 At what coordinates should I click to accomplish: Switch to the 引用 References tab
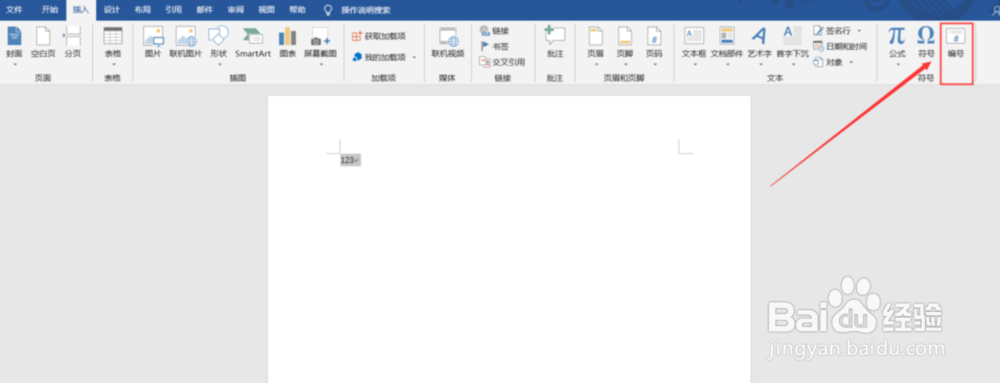pos(173,10)
